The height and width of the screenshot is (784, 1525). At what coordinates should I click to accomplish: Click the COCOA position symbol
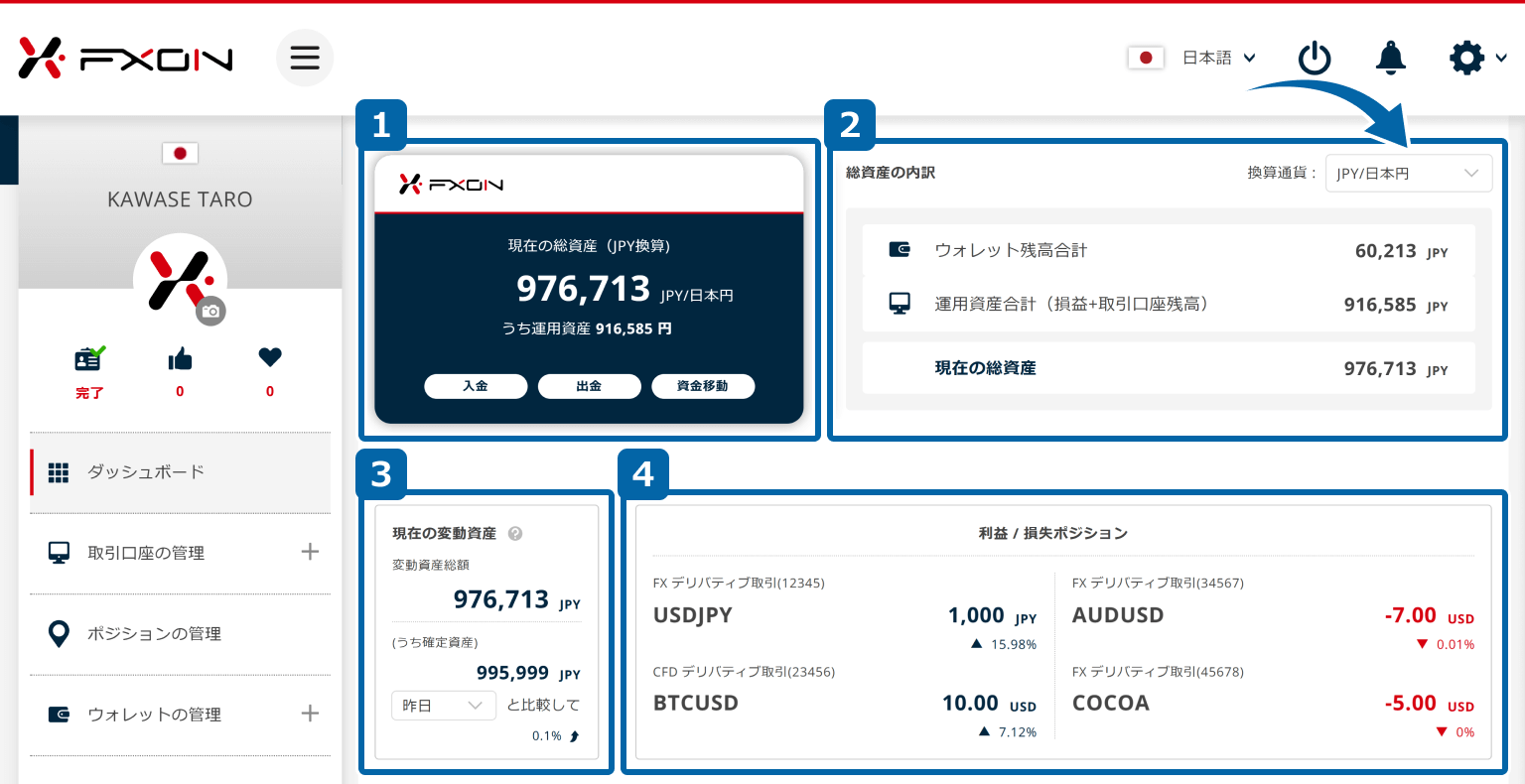(x=1111, y=704)
